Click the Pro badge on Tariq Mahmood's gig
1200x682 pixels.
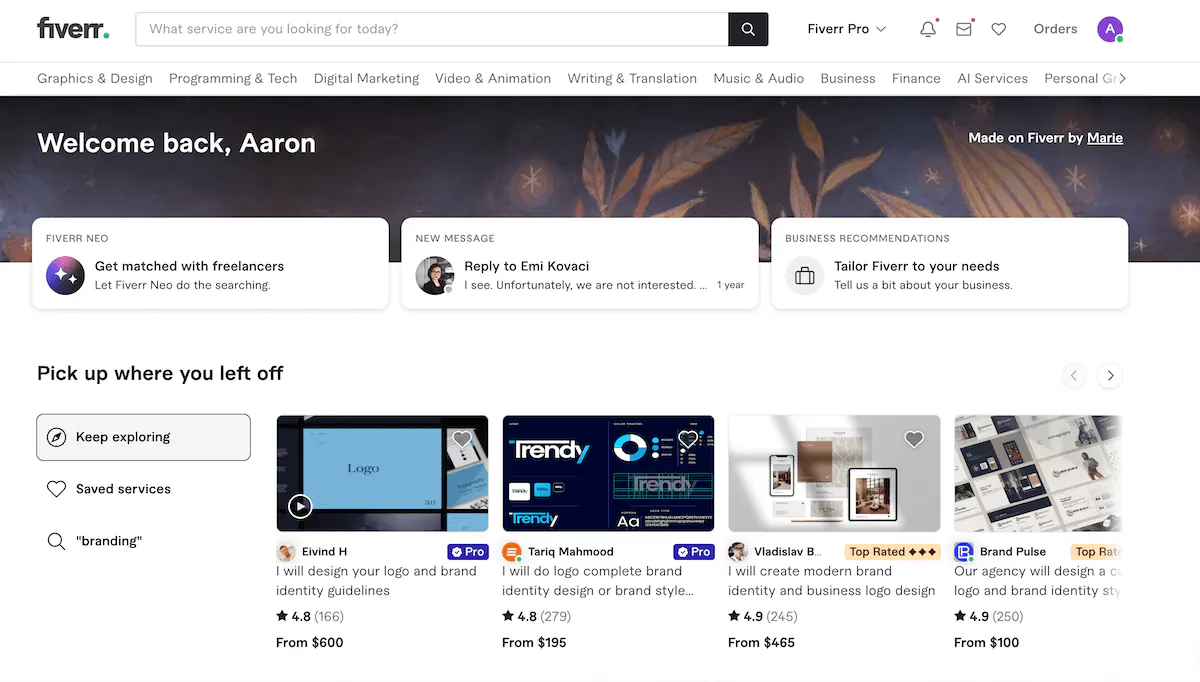[693, 552]
